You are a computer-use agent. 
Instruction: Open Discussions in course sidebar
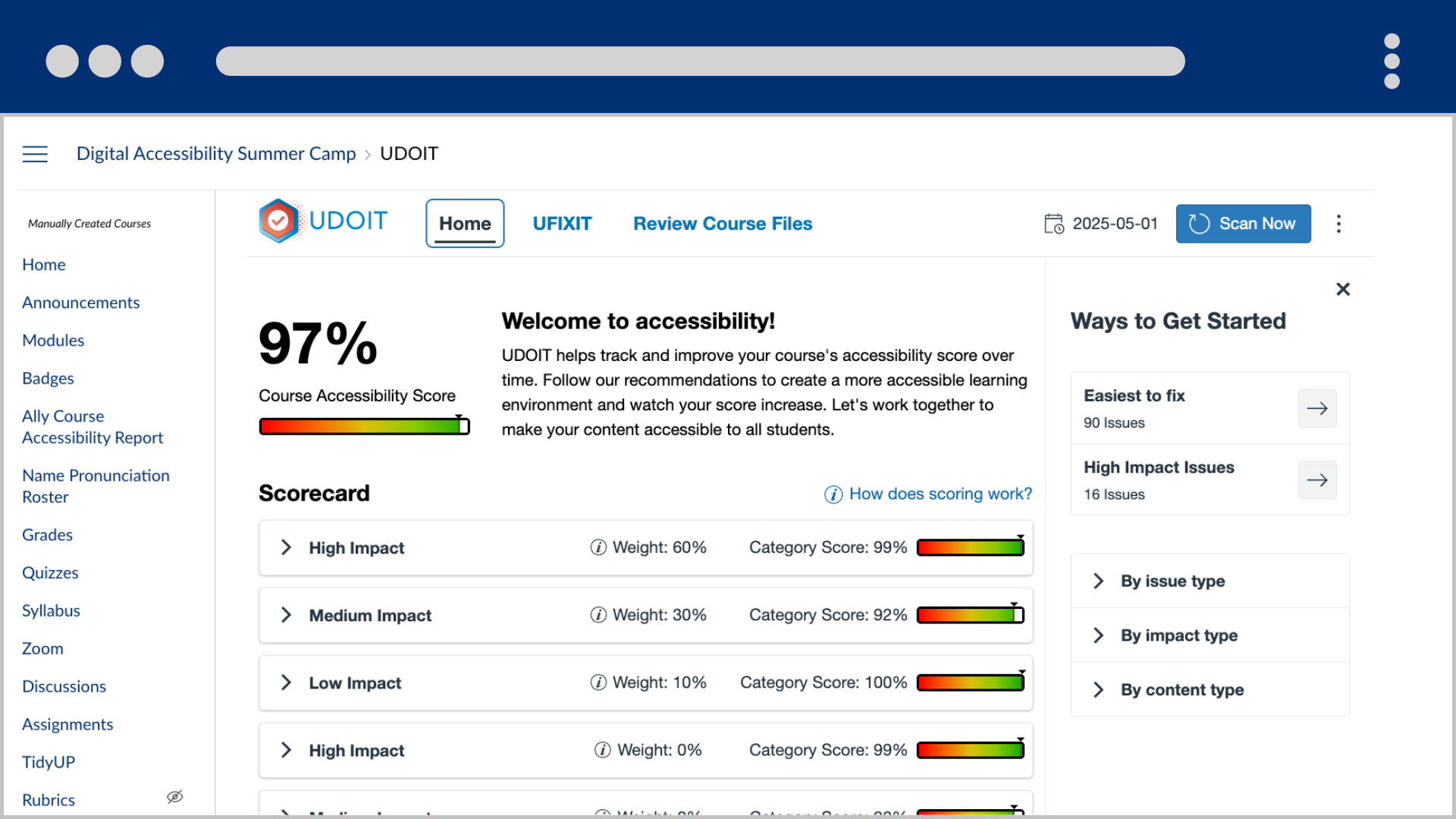coord(64,686)
